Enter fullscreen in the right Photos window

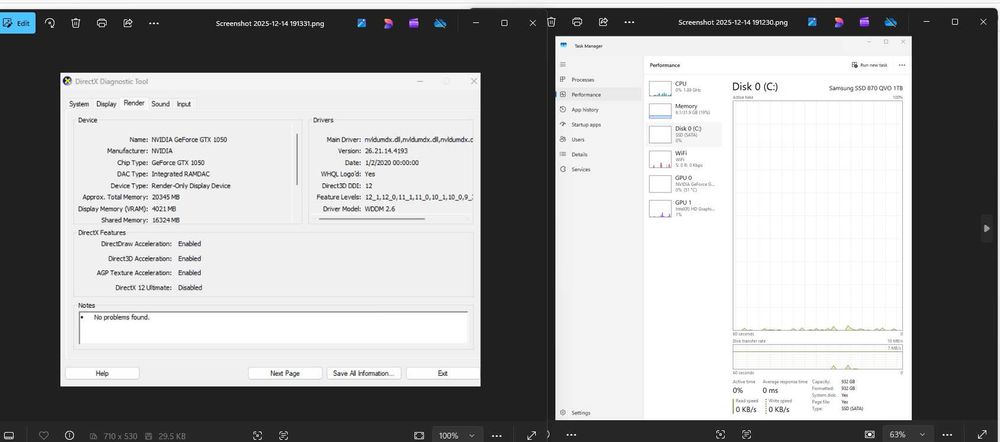click(982, 434)
